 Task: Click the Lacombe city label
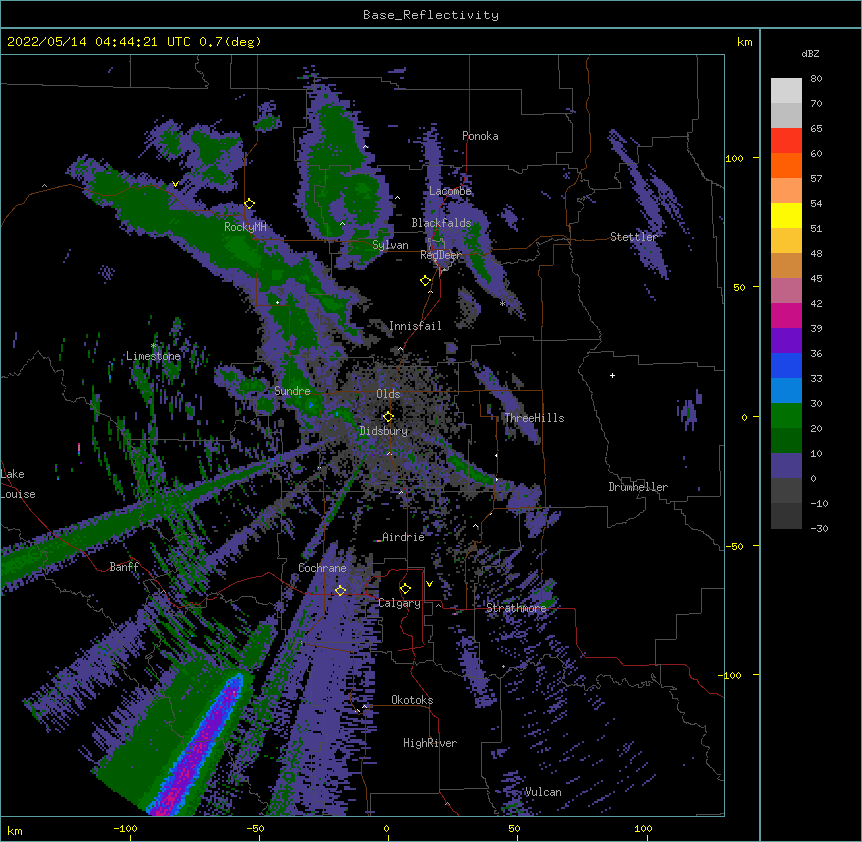click(x=450, y=191)
